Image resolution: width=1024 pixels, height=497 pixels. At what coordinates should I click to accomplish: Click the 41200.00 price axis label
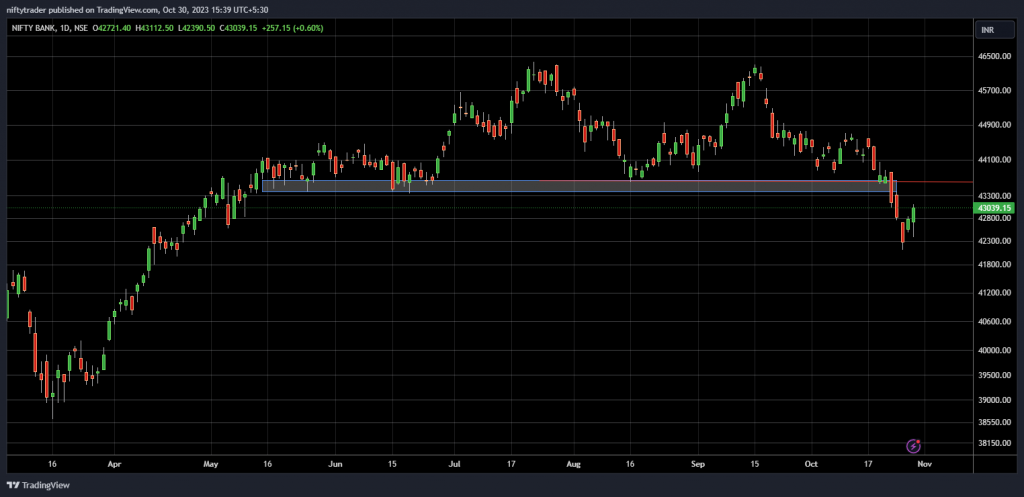995,293
